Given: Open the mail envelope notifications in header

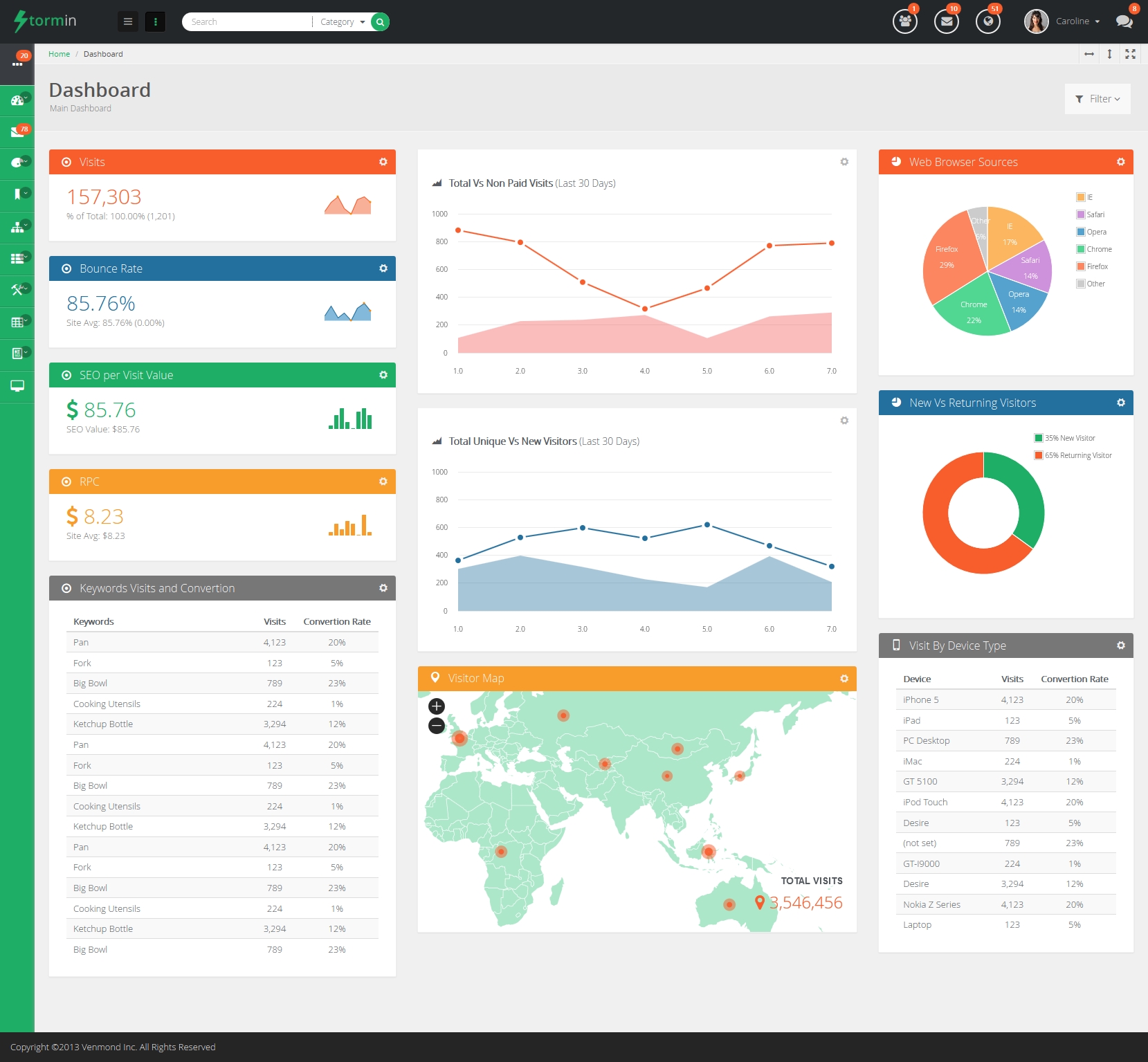Looking at the screenshot, I should point(946,21).
